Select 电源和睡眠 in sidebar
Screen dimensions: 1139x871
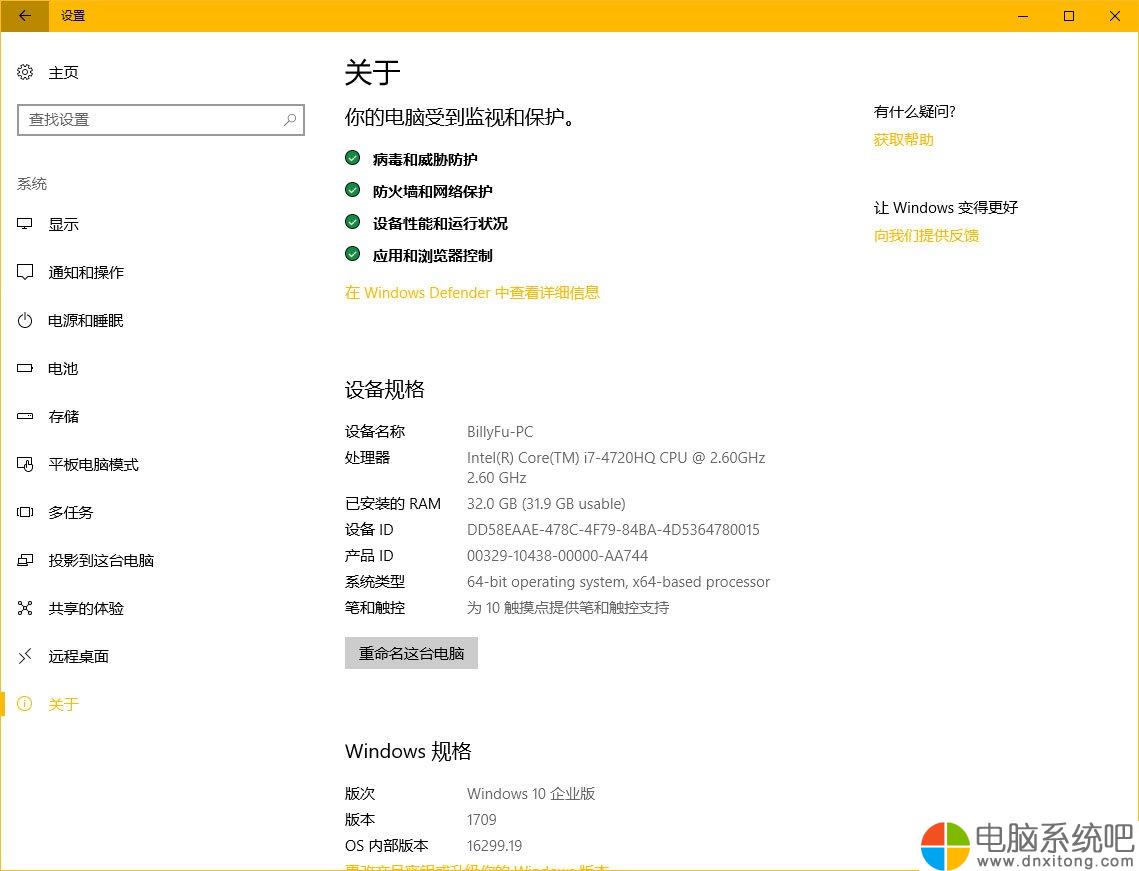[86, 320]
